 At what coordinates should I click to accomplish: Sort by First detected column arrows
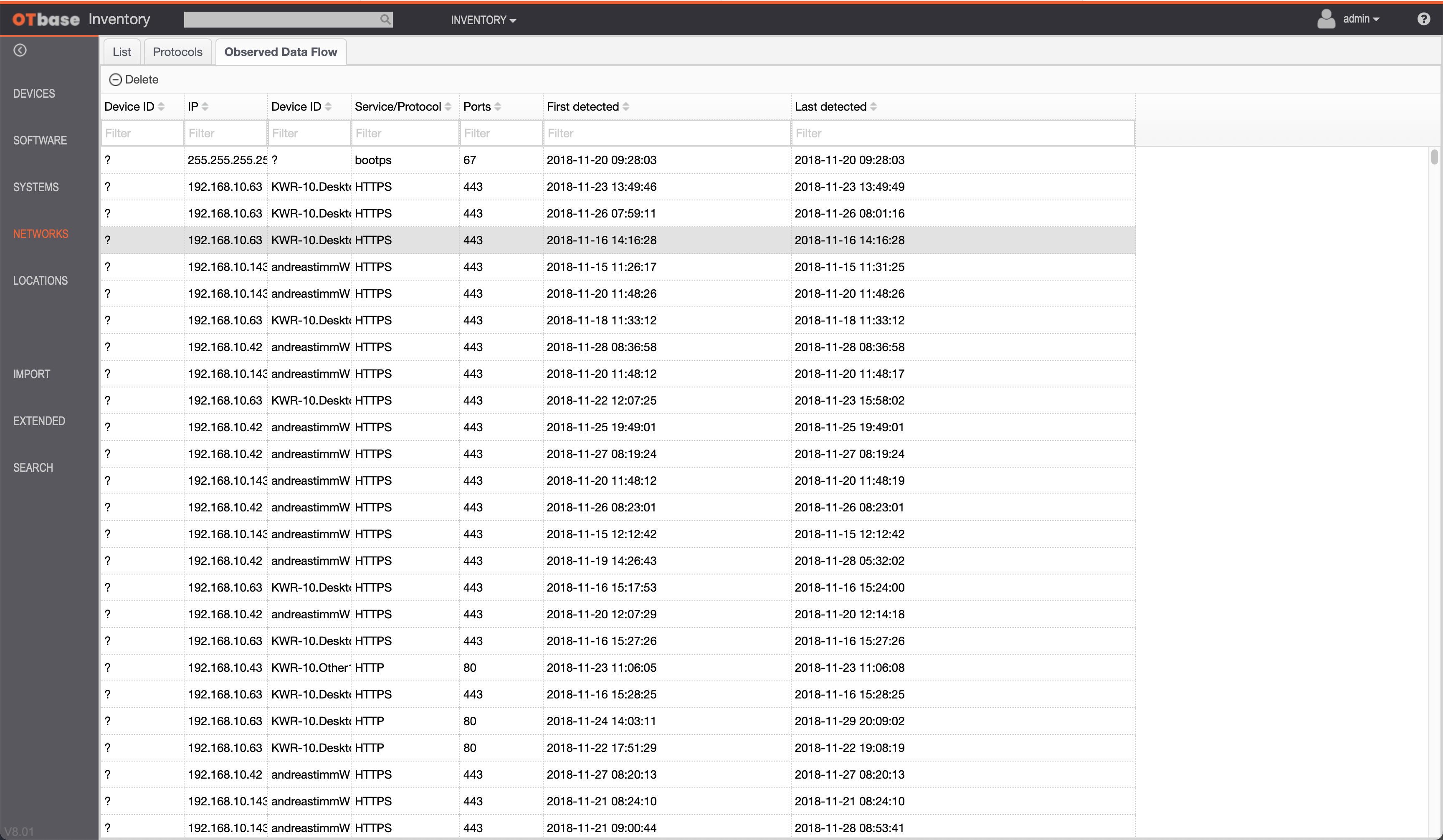626,106
